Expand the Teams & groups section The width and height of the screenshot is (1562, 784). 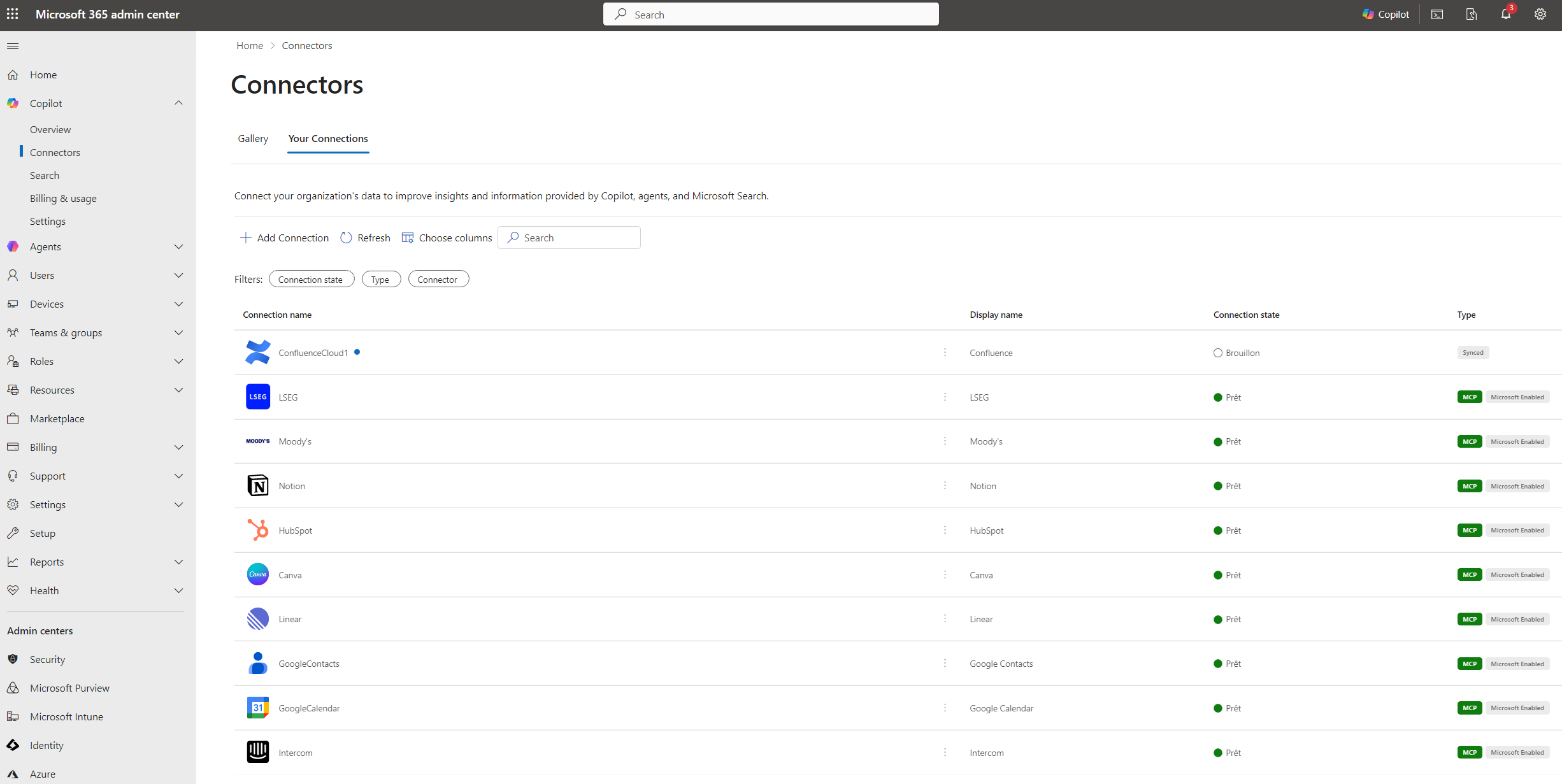[178, 332]
